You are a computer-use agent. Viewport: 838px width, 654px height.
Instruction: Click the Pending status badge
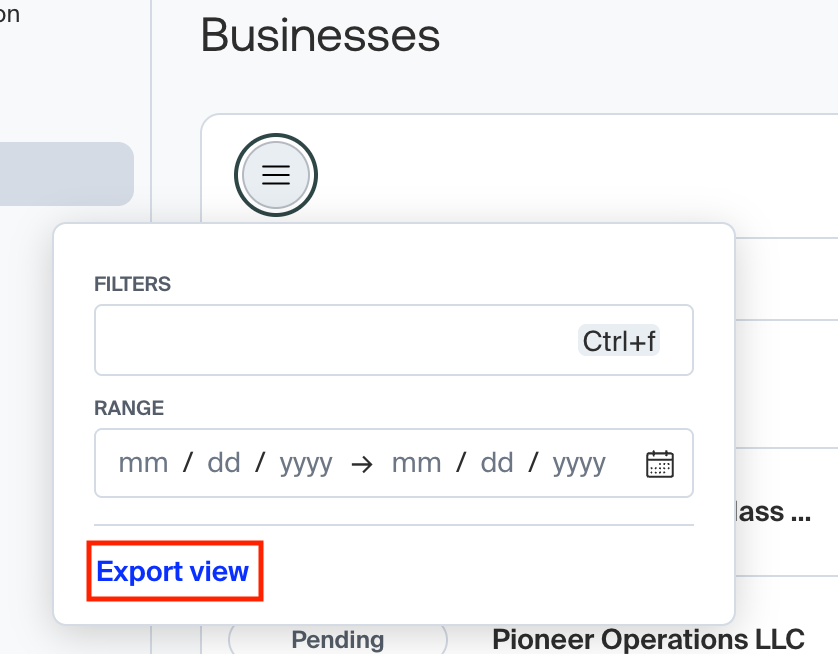coord(337,639)
